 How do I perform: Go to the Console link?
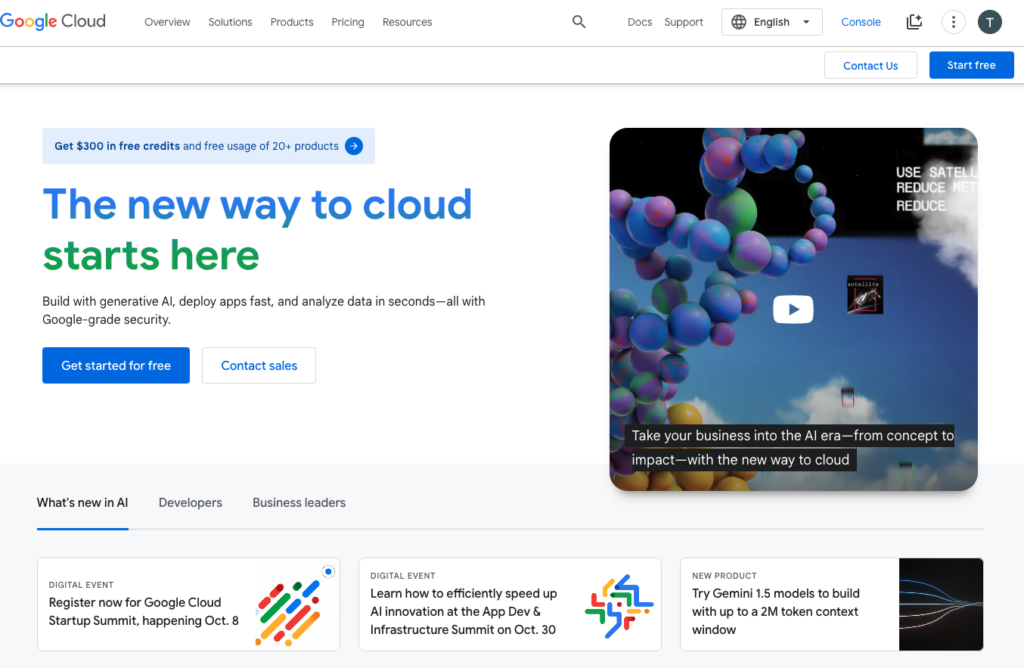tap(861, 22)
